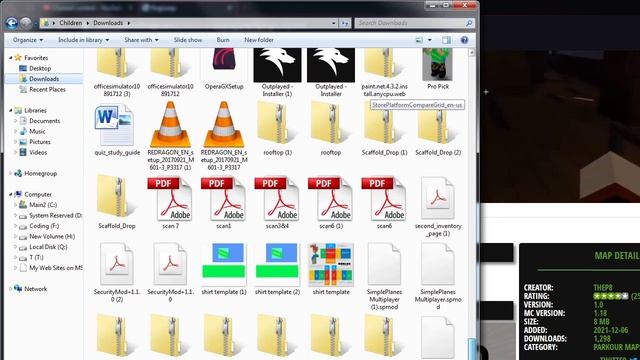Expand the Documents library
Screen dimensions: 640x360
(16, 121)
